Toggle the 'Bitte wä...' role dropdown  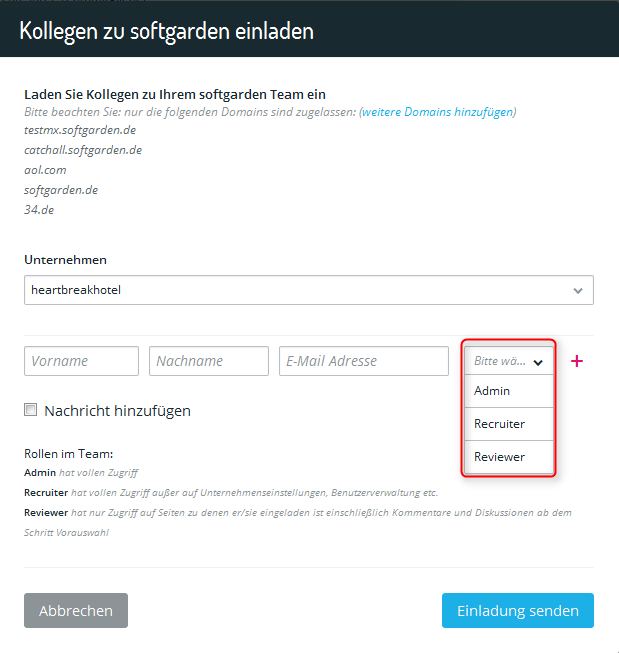[509, 361]
